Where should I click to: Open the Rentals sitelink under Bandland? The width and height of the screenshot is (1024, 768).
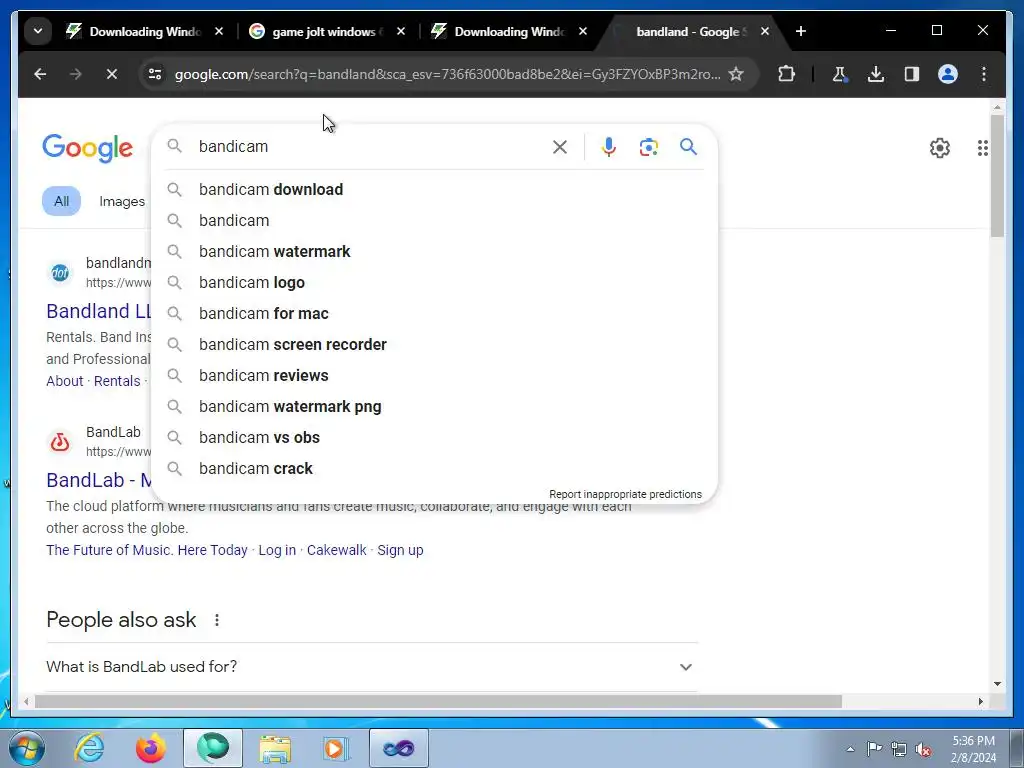117,381
